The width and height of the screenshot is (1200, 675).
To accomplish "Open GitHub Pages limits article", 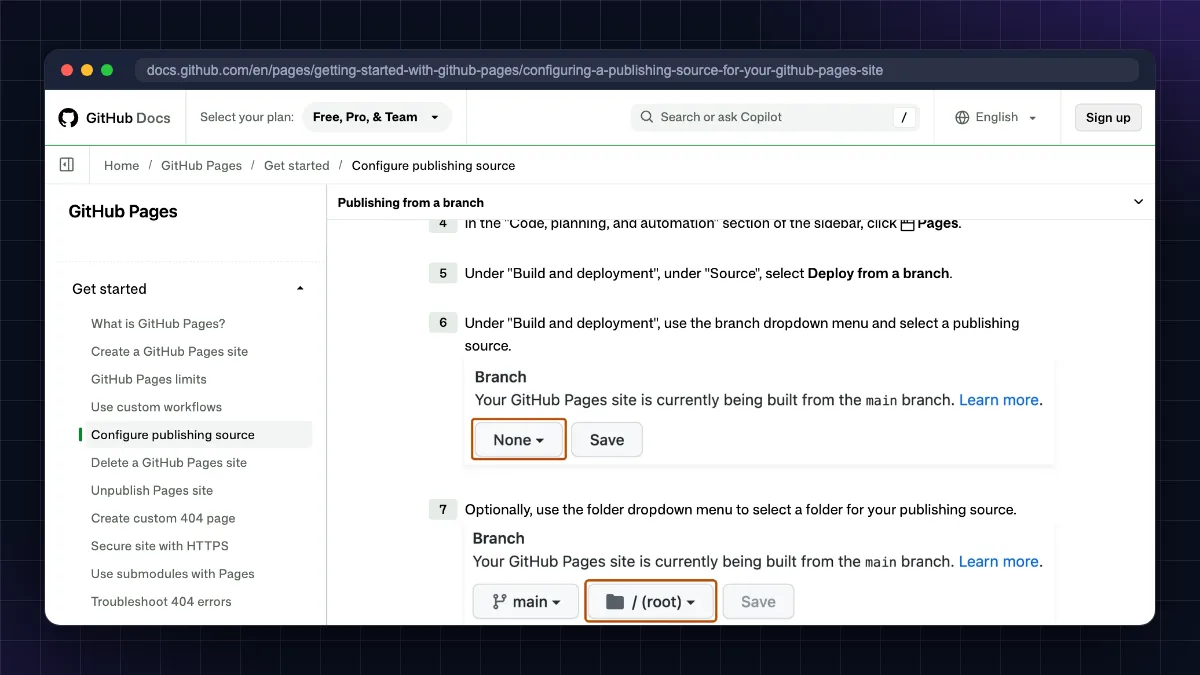I will [x=149, y=379].
